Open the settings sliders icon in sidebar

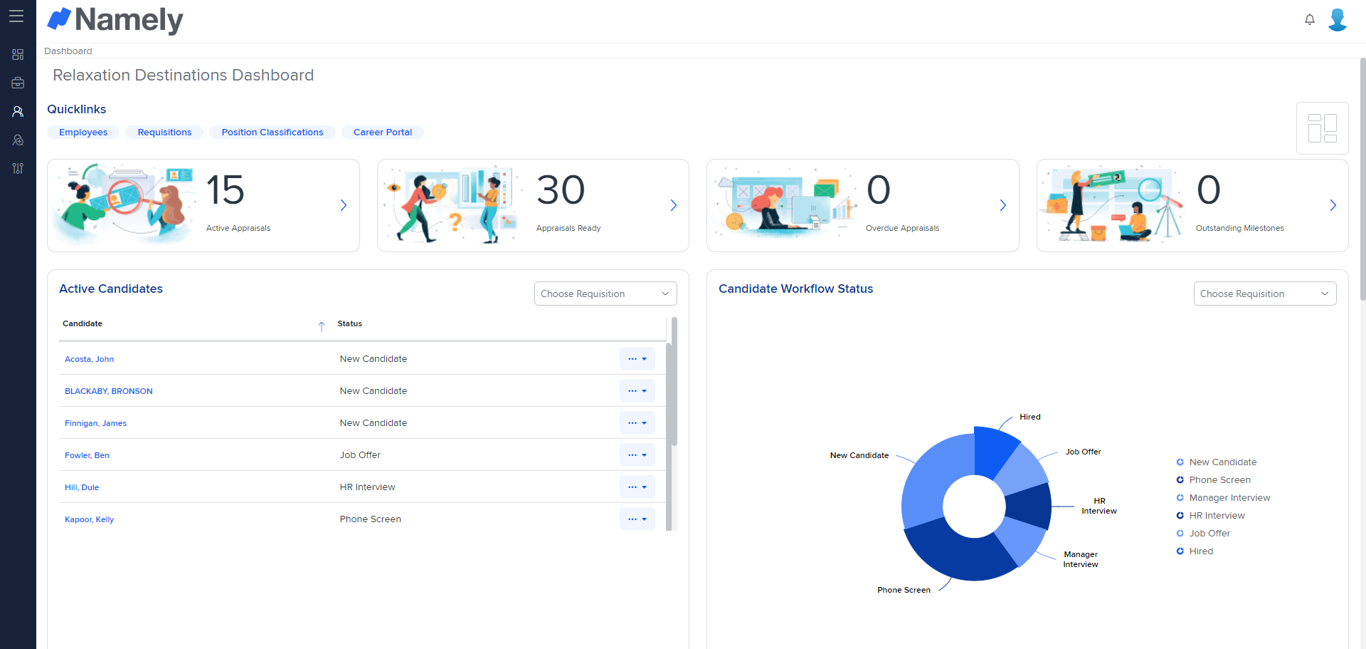(16, 169)
